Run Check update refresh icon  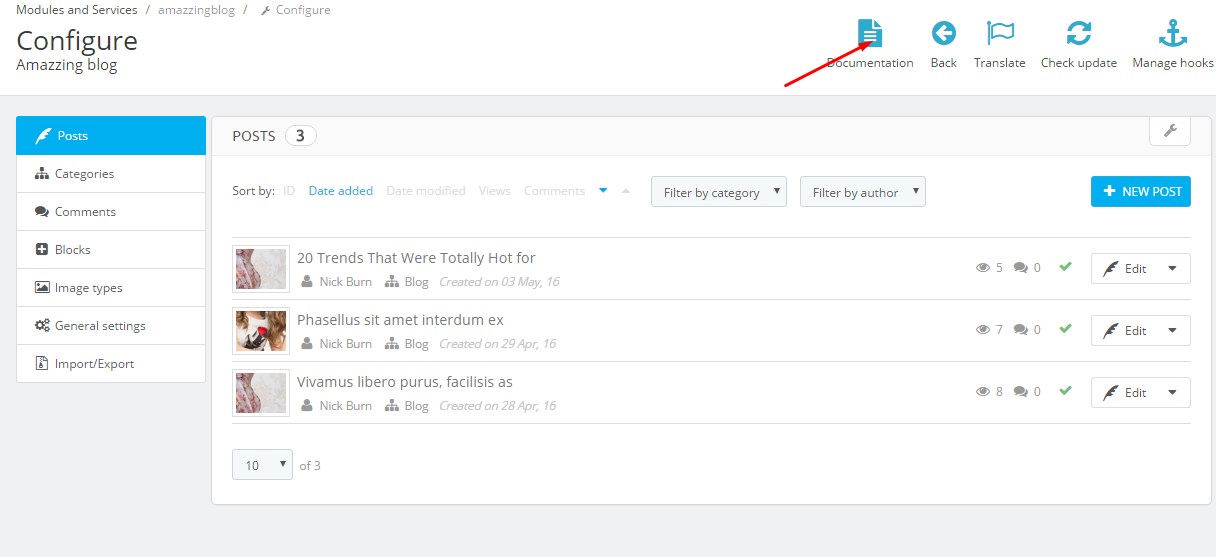tap(1078, 34)
